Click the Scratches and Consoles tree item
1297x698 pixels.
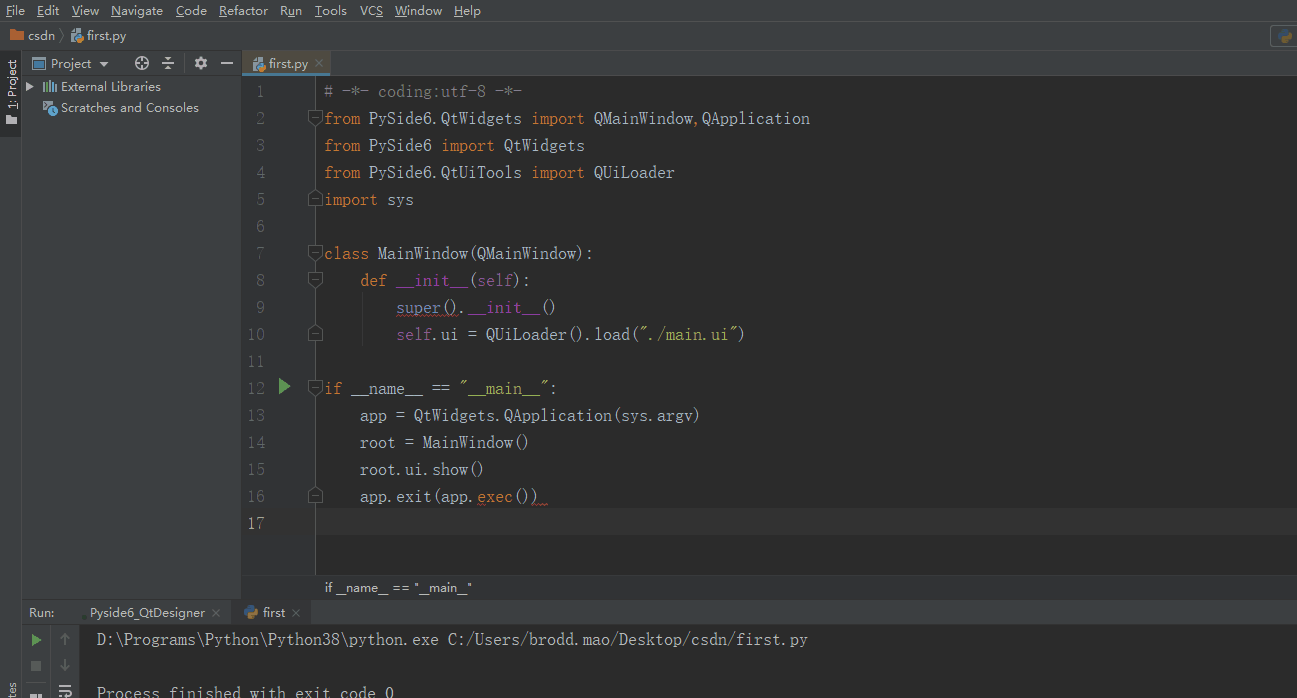pos(121,107)
